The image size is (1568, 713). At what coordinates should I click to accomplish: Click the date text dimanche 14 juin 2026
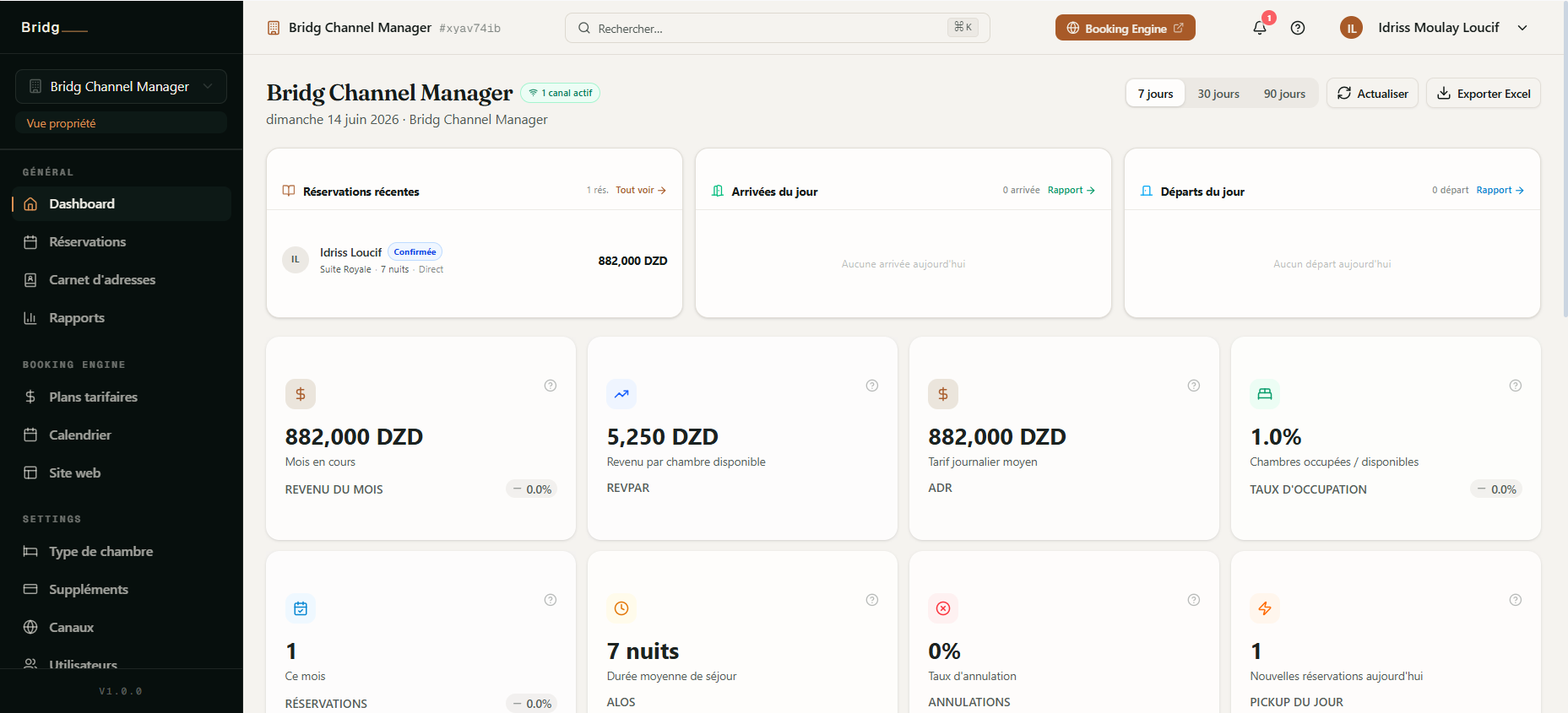(x=333, y=120)
